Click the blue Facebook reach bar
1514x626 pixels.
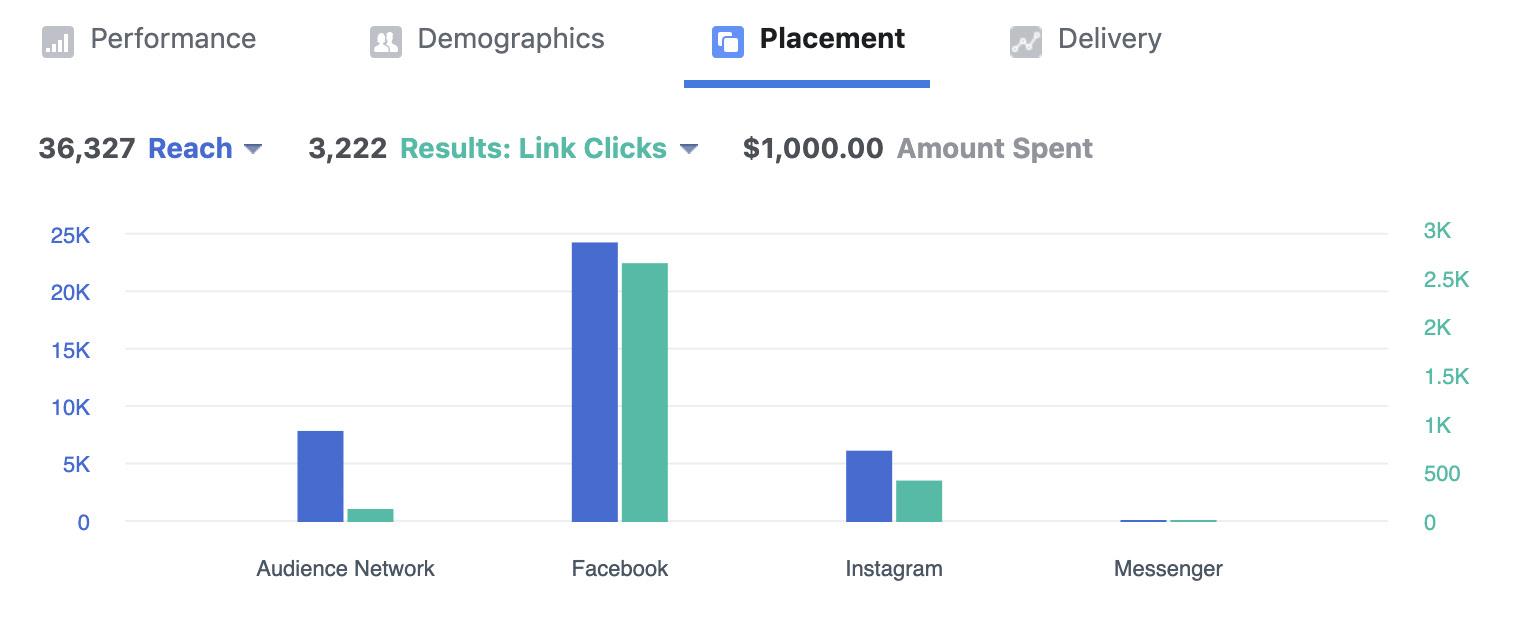(x=595, y=382)
